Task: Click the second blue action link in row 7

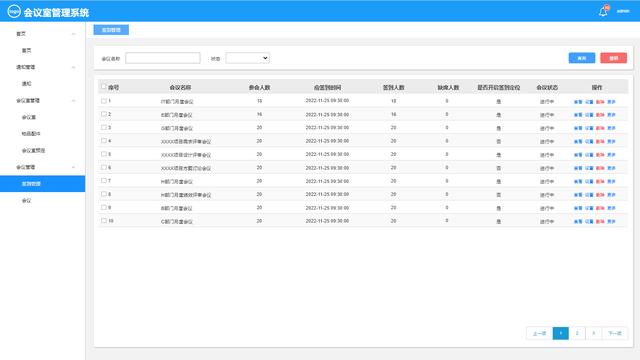Action: click(589, 182)
